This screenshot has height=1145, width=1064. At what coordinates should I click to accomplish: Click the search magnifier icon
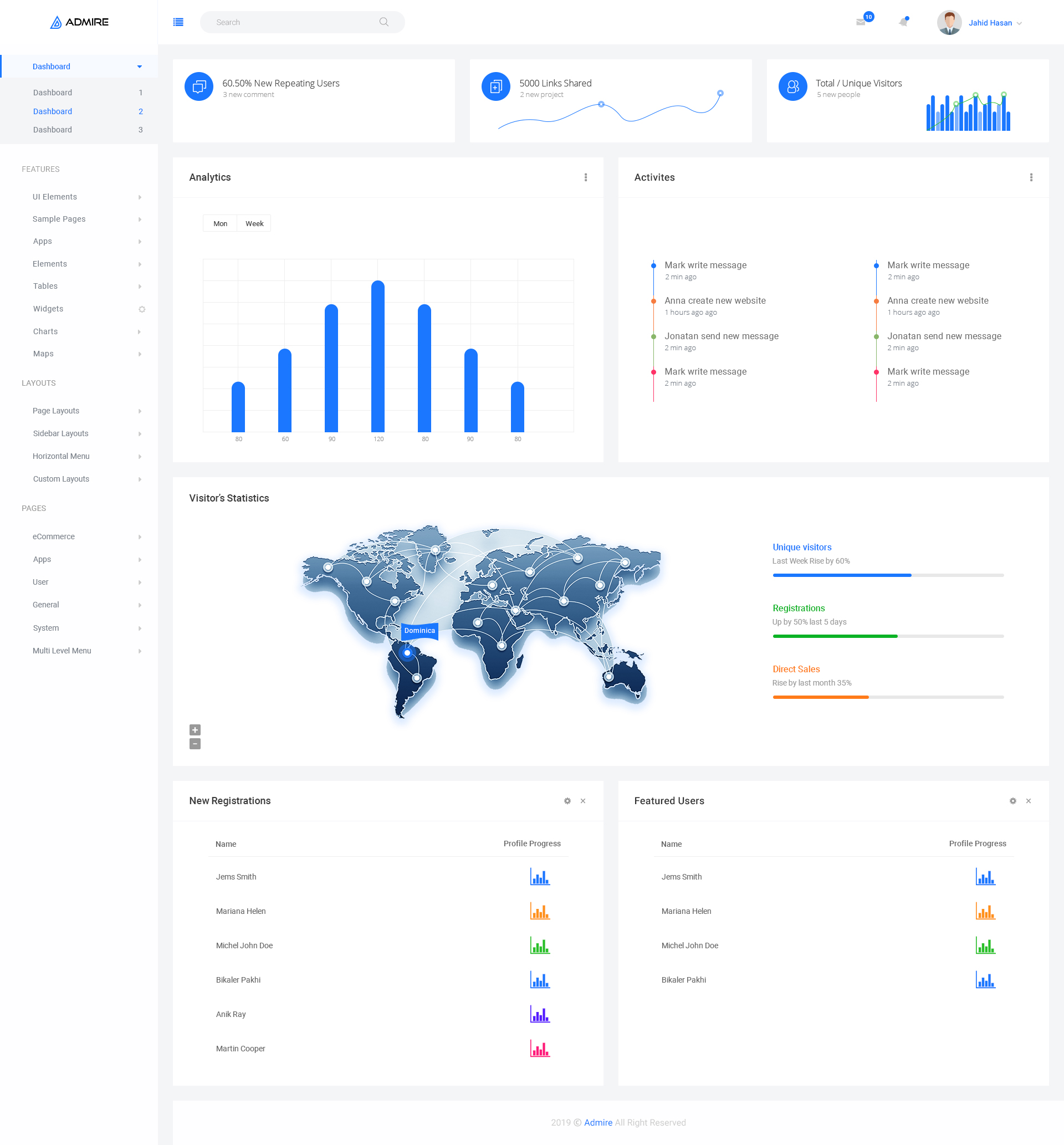pos(384,22)
